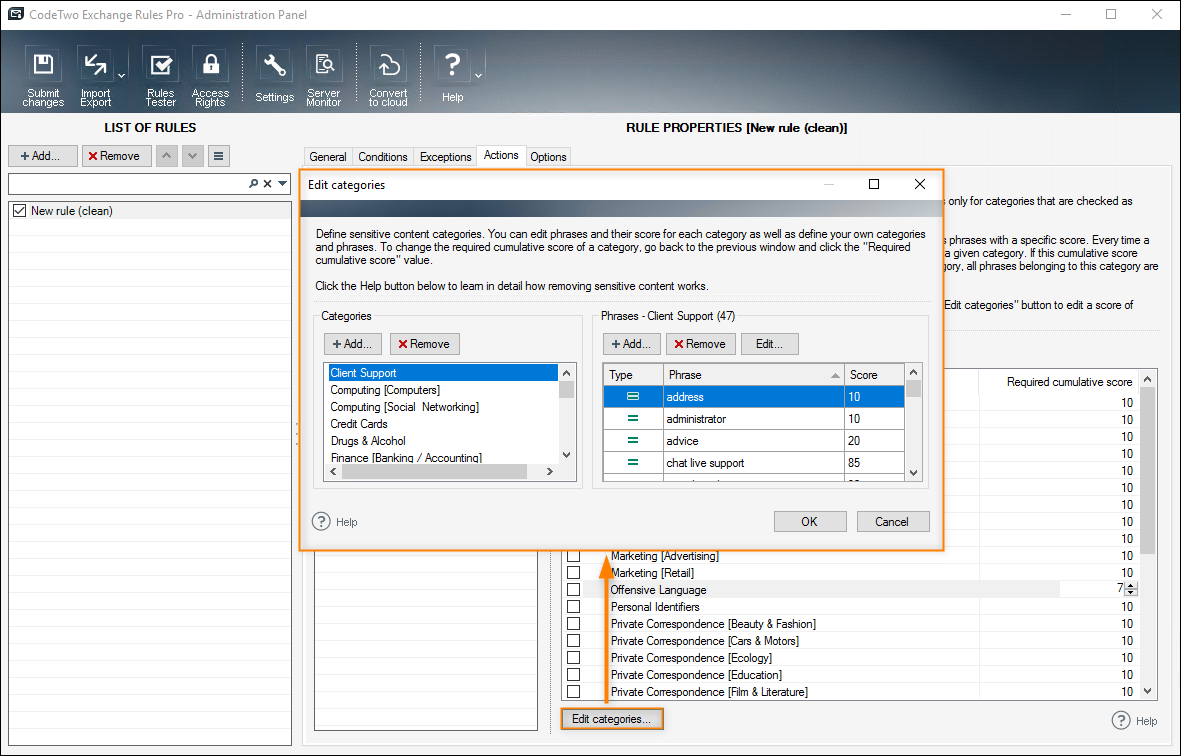This screenshot has height=756, width=1181.
Task: Expand the dropdown arrow beside Import Export
Action: coord(121,75)
